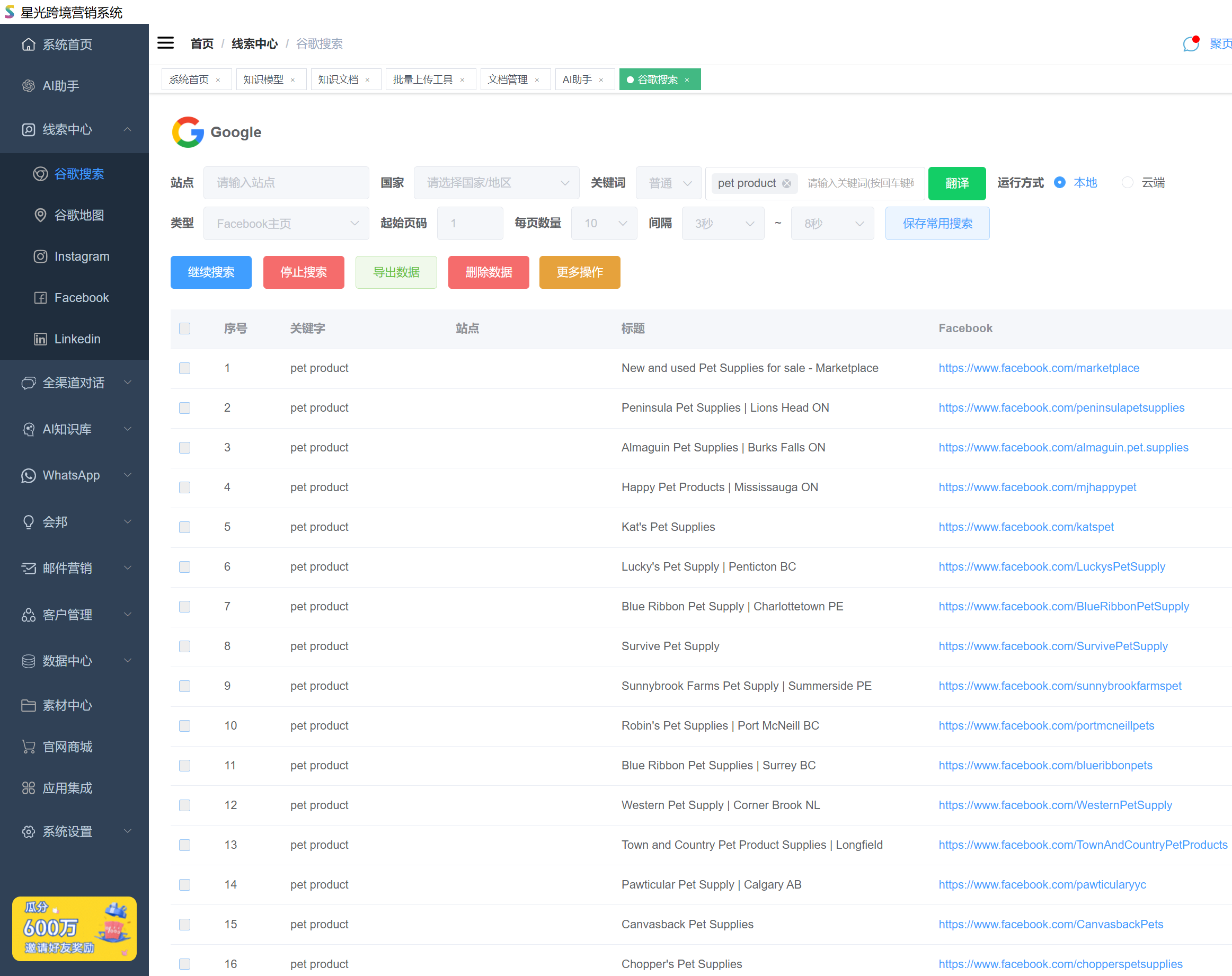Open 系统首页 home in the sidebar
The image size is (1232, 976).
(x=67, y=45)
